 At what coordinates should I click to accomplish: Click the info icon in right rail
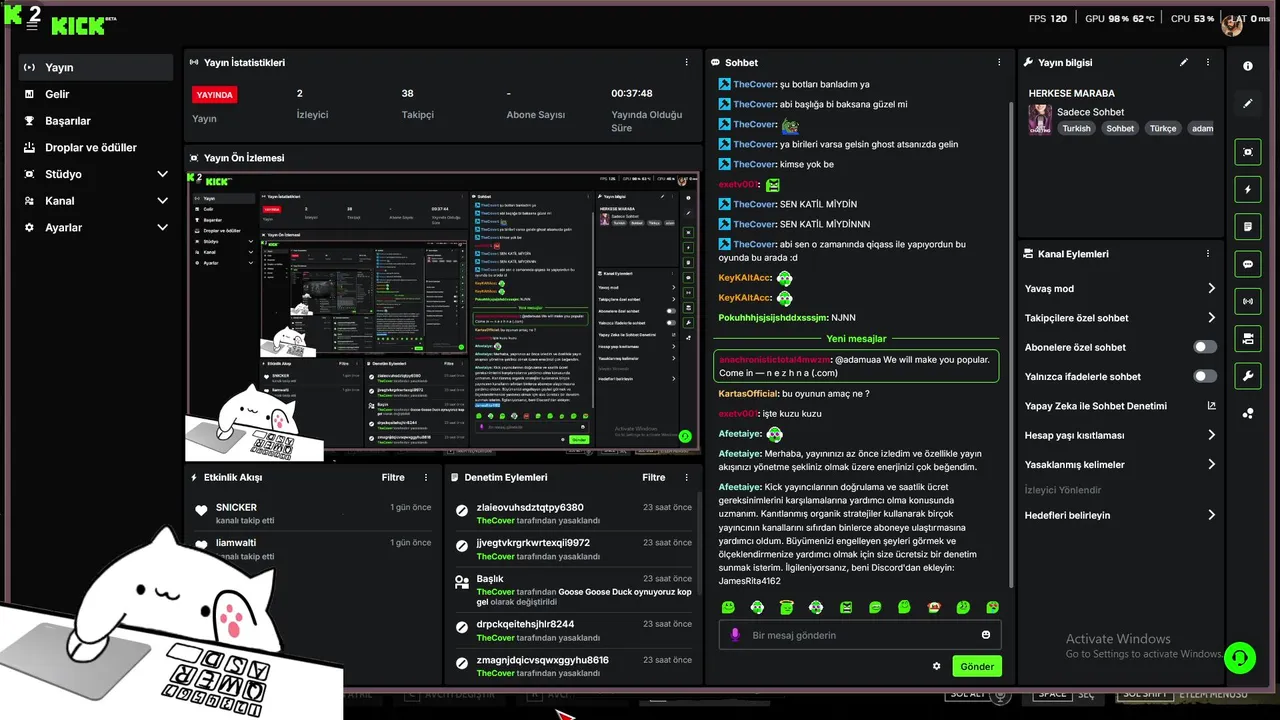pyautogui.click(x=1248, y=66)
